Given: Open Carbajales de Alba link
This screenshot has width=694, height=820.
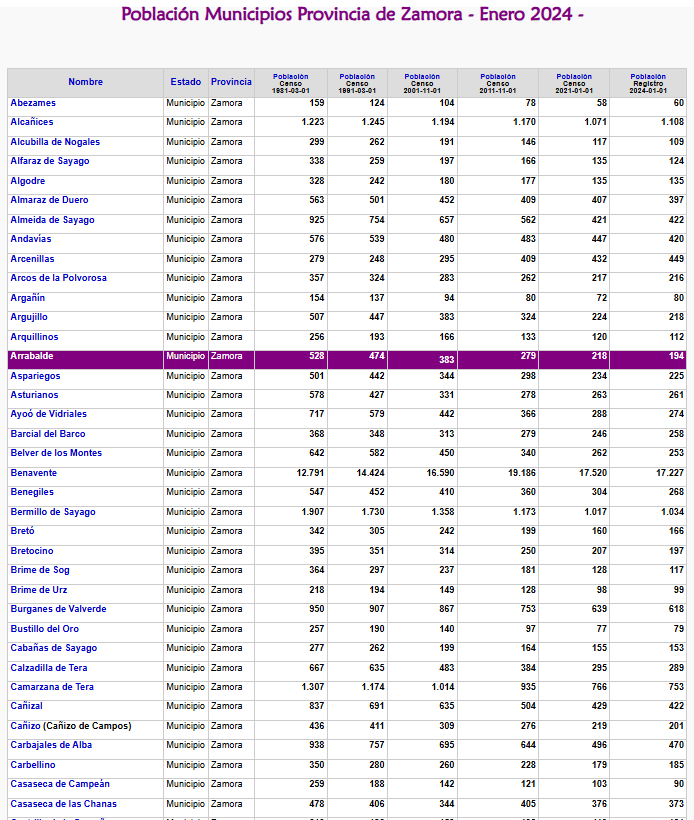Looking at the screenshot, I should point(51,745).
